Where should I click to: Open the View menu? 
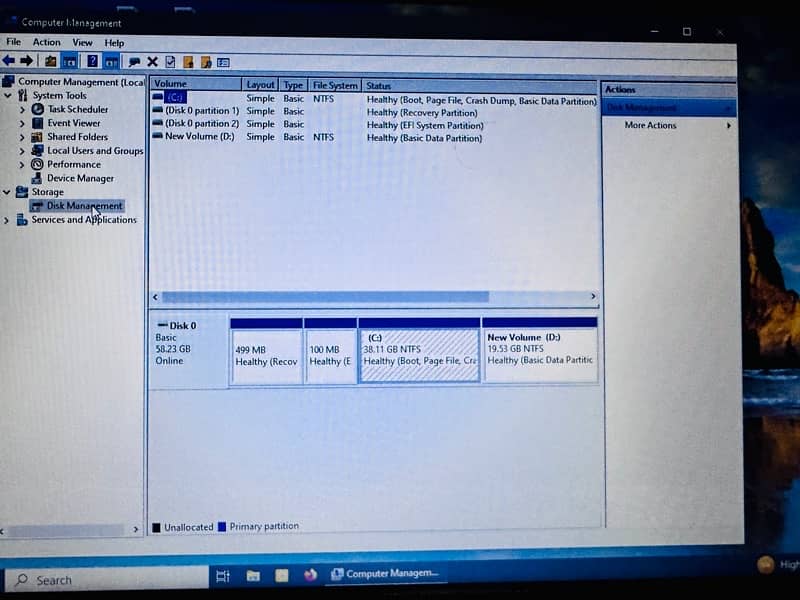82,43
